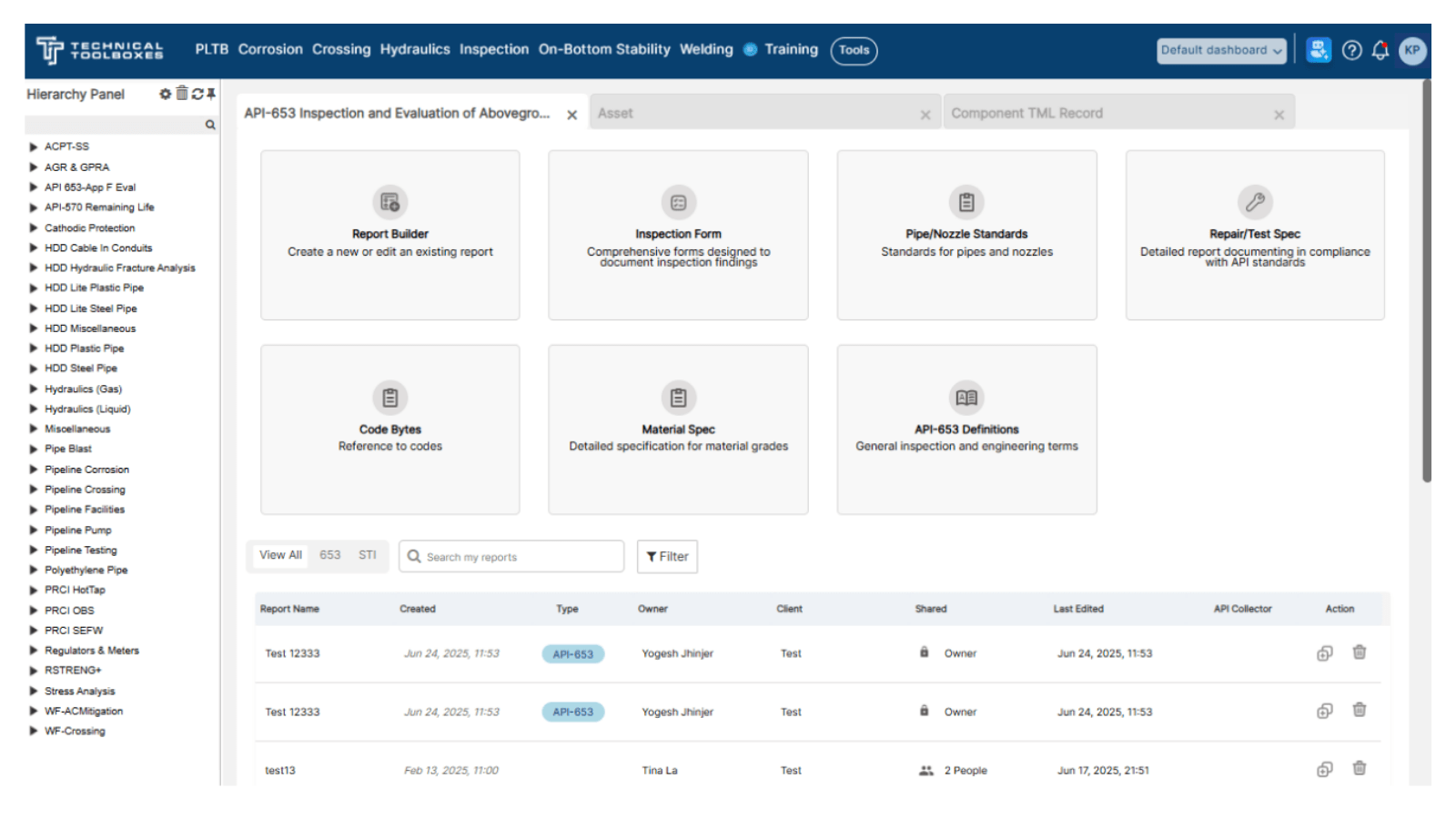Image resolution: width=1456 pixels, height=819 pixels.
Task: Click the Filter button
Action: coord(668,557)
